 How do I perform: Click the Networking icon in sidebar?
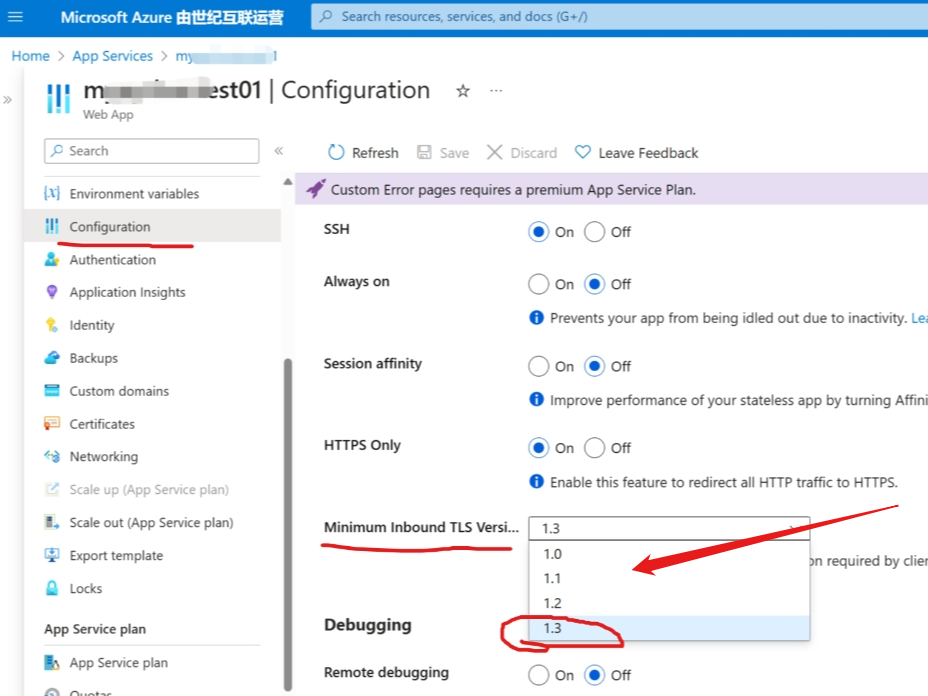pyautogui.click(x=52, y=457)
